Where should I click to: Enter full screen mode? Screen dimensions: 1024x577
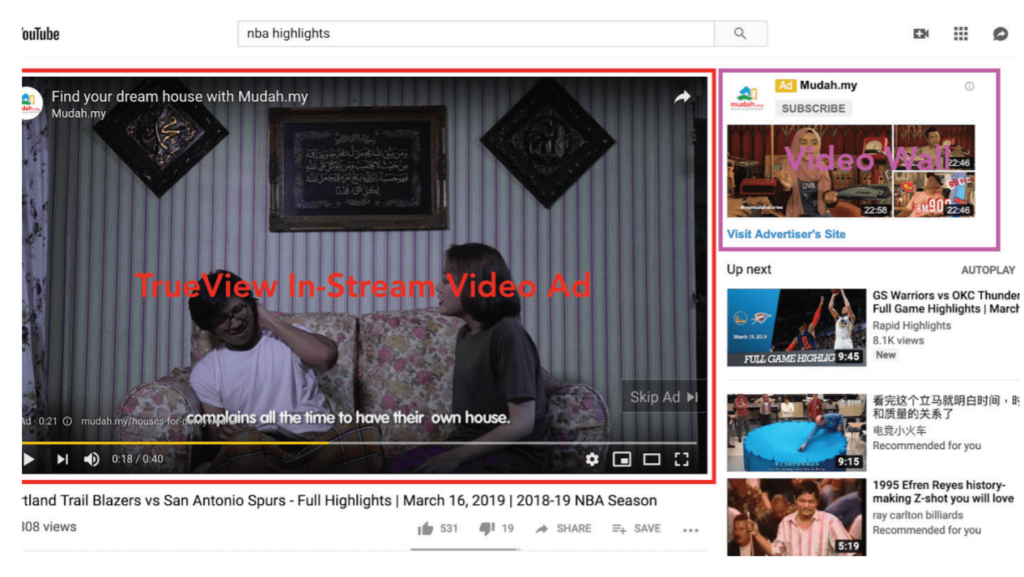(x=682, y=459)
